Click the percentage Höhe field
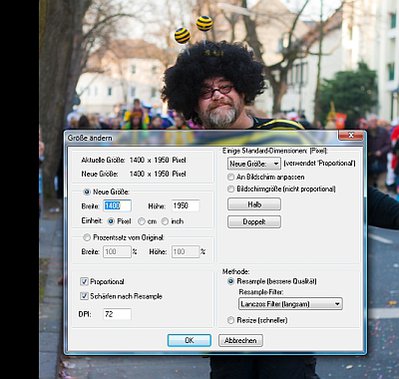This screenshot has width=399, height=379. (186, 252)
